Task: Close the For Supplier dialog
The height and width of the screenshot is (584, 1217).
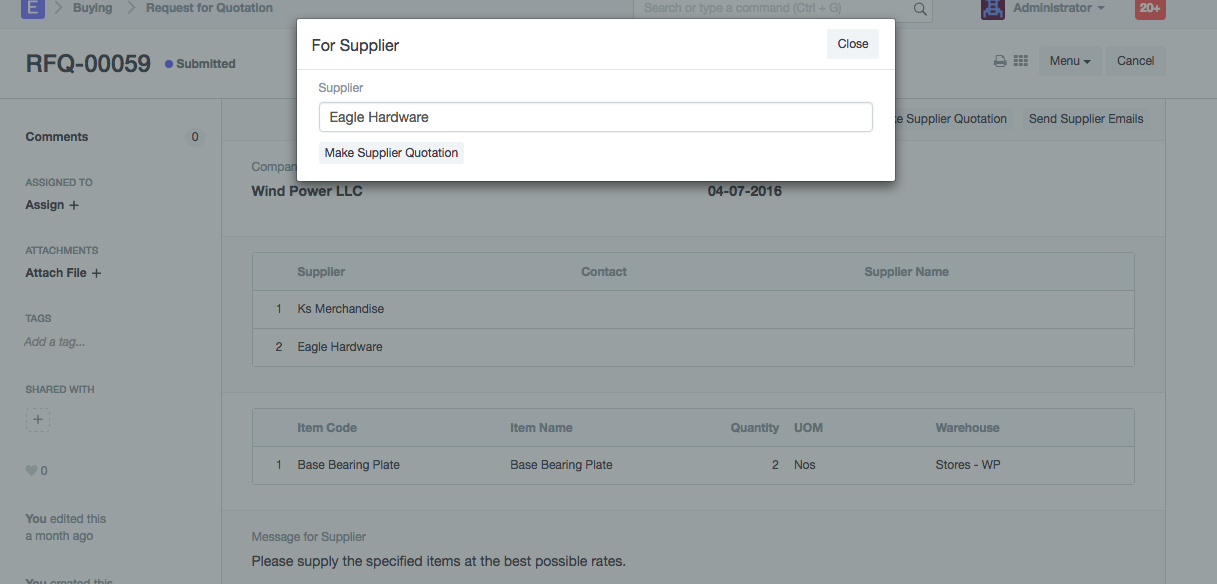Action: pos(852,44)
